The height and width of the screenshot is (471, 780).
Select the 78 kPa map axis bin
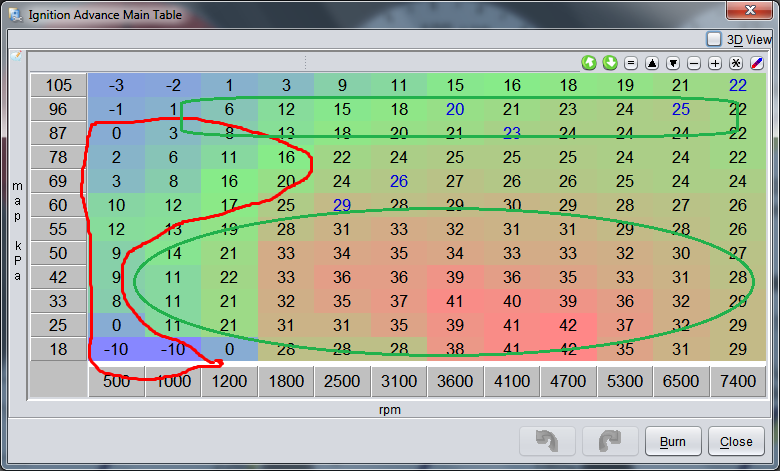tap(59, 157)
